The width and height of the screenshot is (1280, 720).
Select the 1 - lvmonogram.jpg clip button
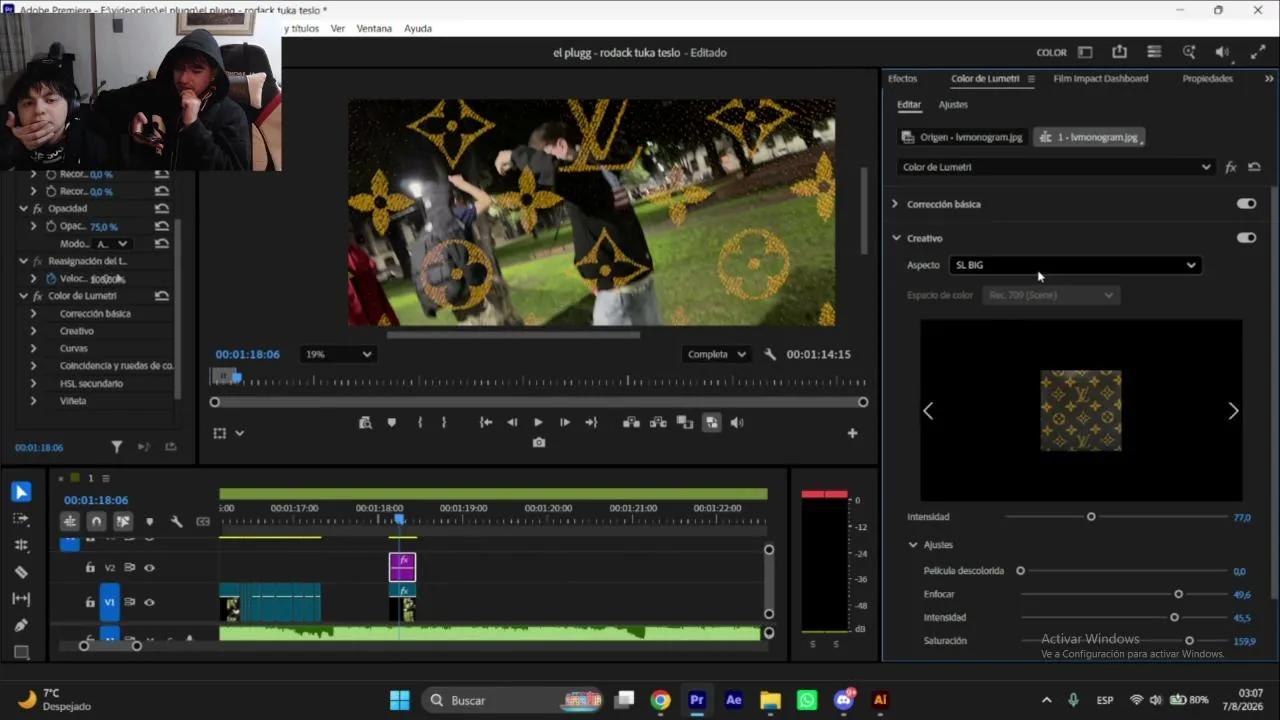(x=1089, y=137)
